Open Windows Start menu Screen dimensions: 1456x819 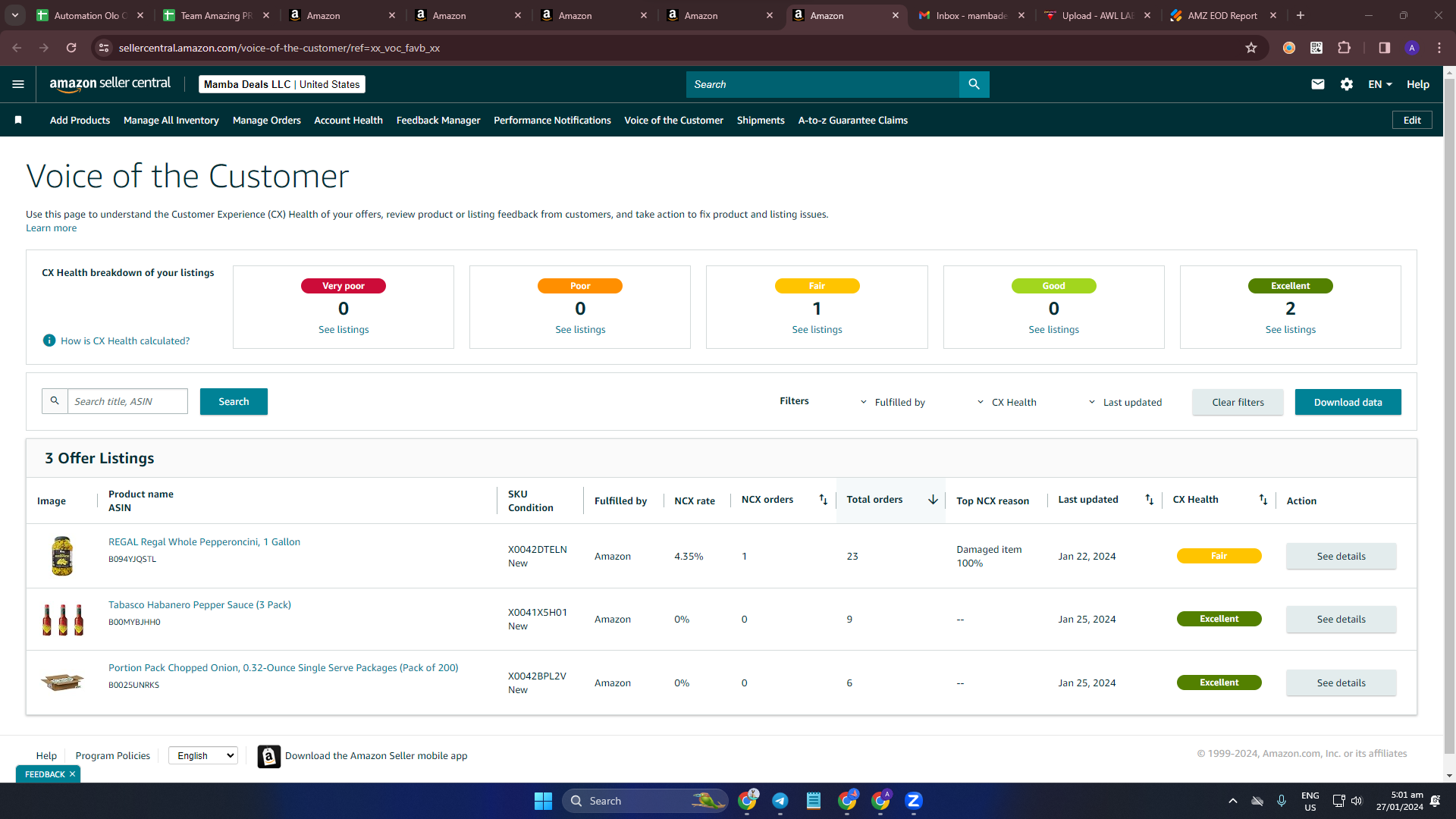pyautogui.click(x=543, y=801)
